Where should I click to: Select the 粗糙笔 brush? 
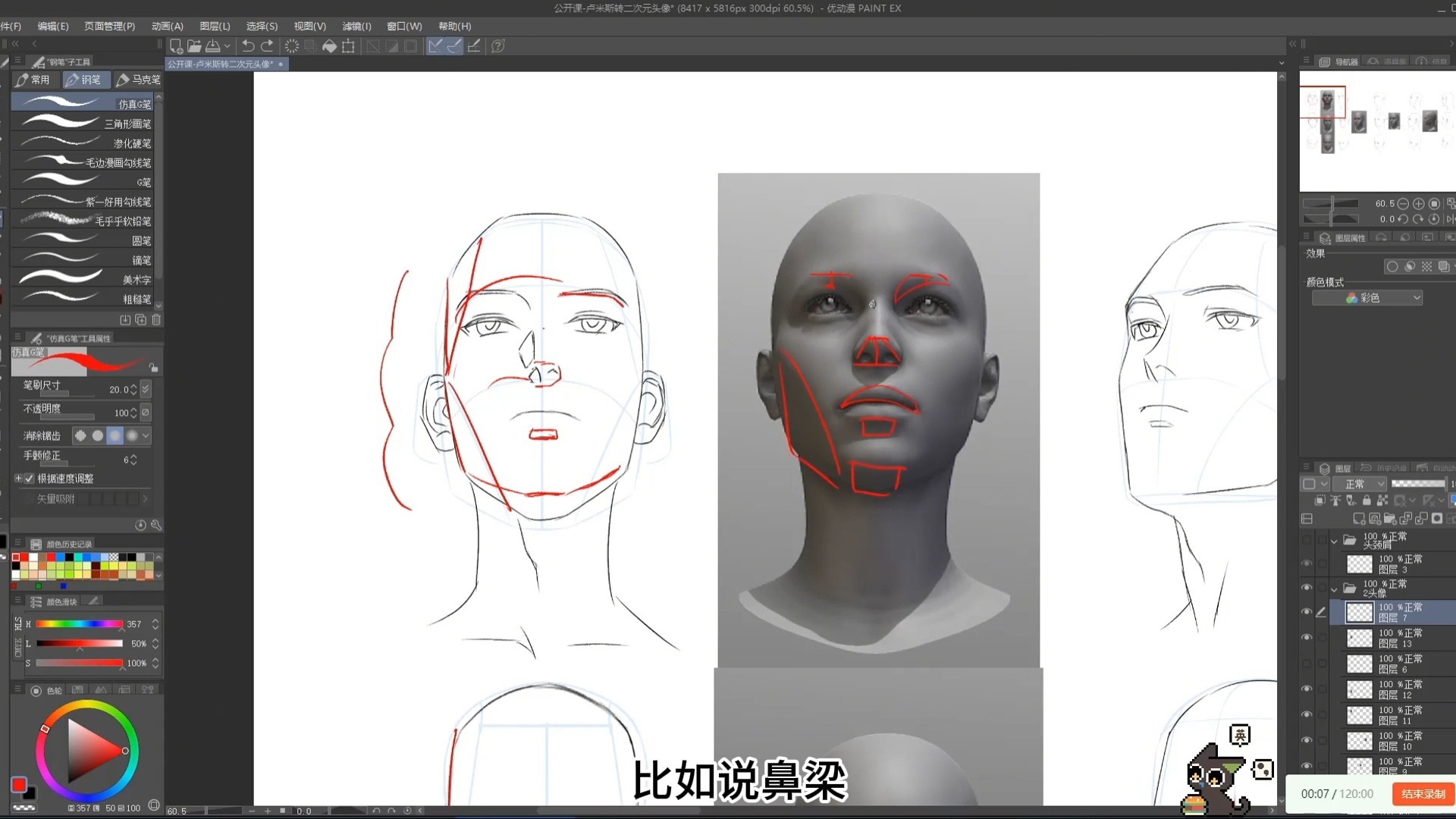[83, 299]
